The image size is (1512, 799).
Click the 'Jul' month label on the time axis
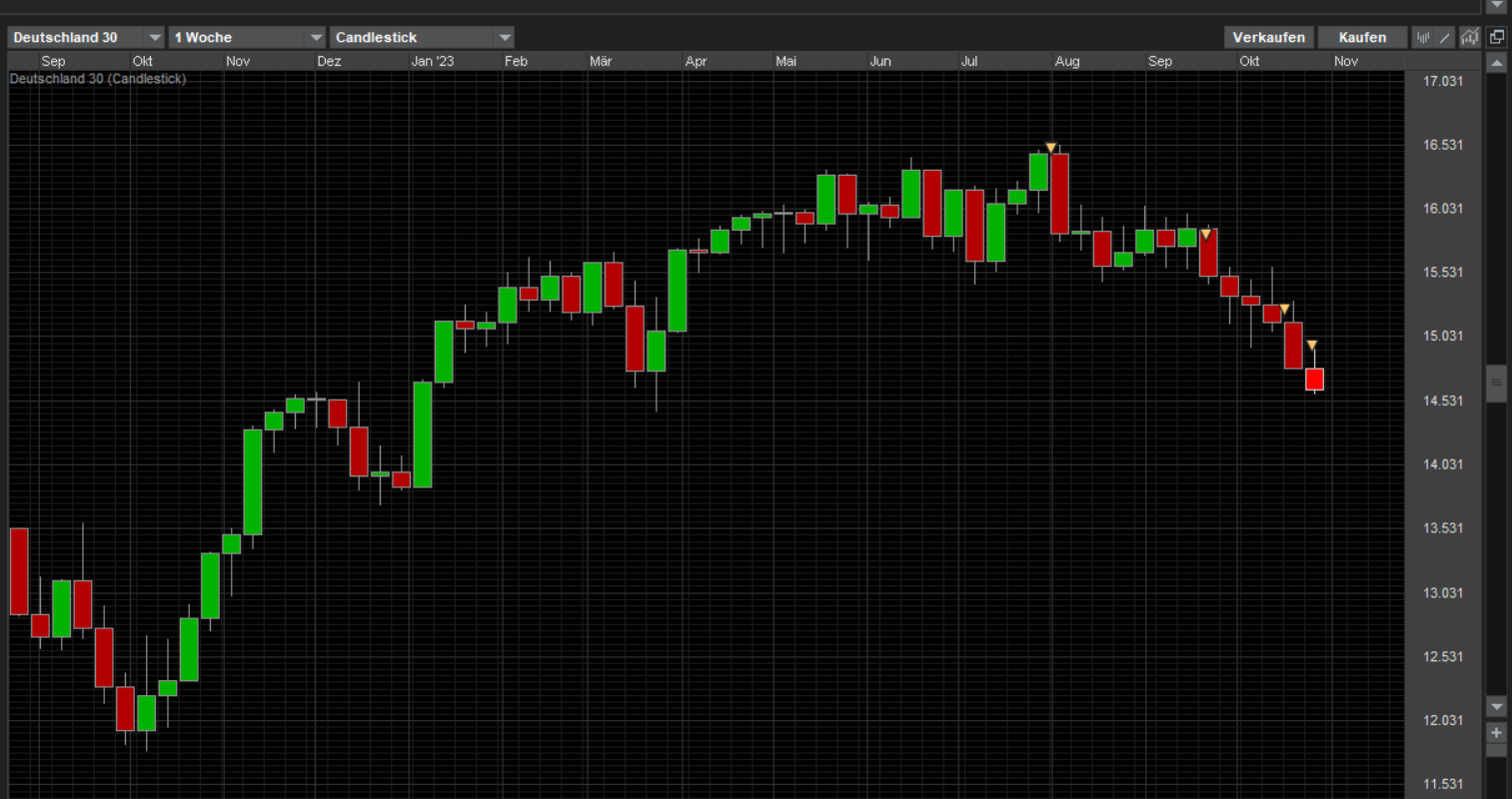pyautogui.click(x=969, y=61)
